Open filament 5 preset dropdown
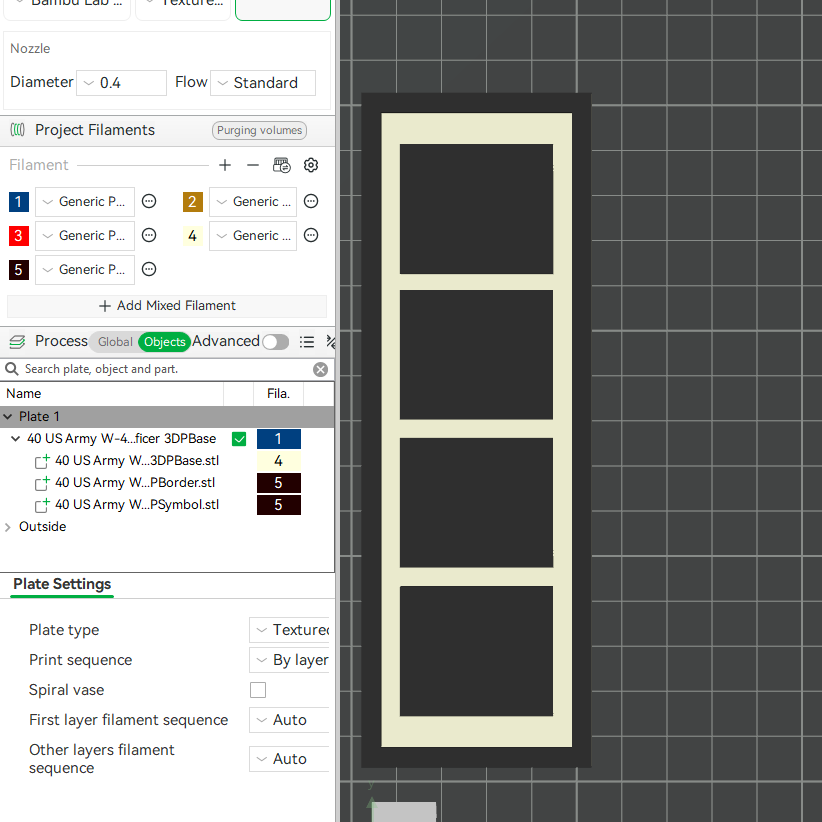The image size is (822, 822). pos(85,270)
